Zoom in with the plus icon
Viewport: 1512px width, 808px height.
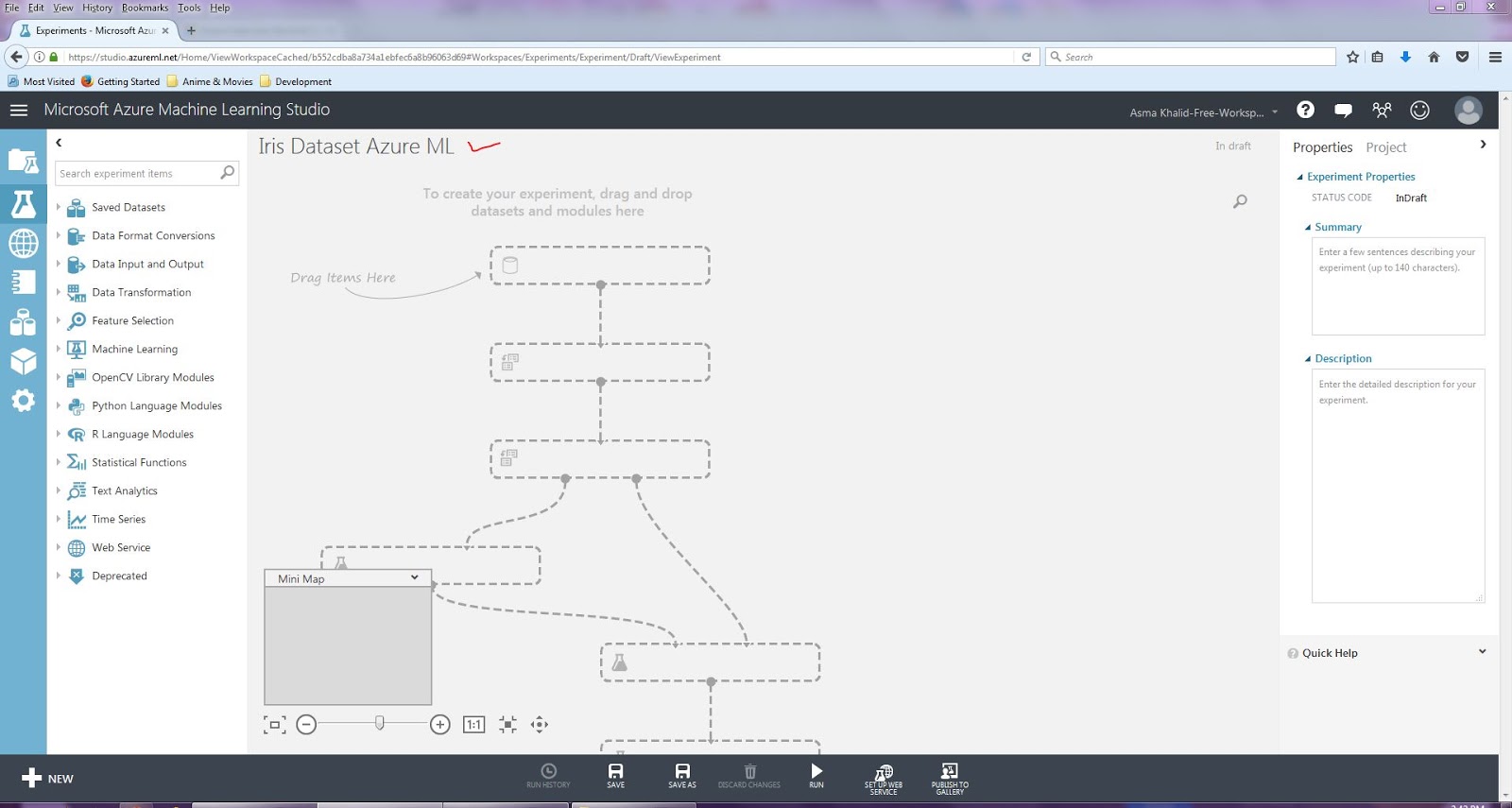pyautogui.click(x=439, y=725)
